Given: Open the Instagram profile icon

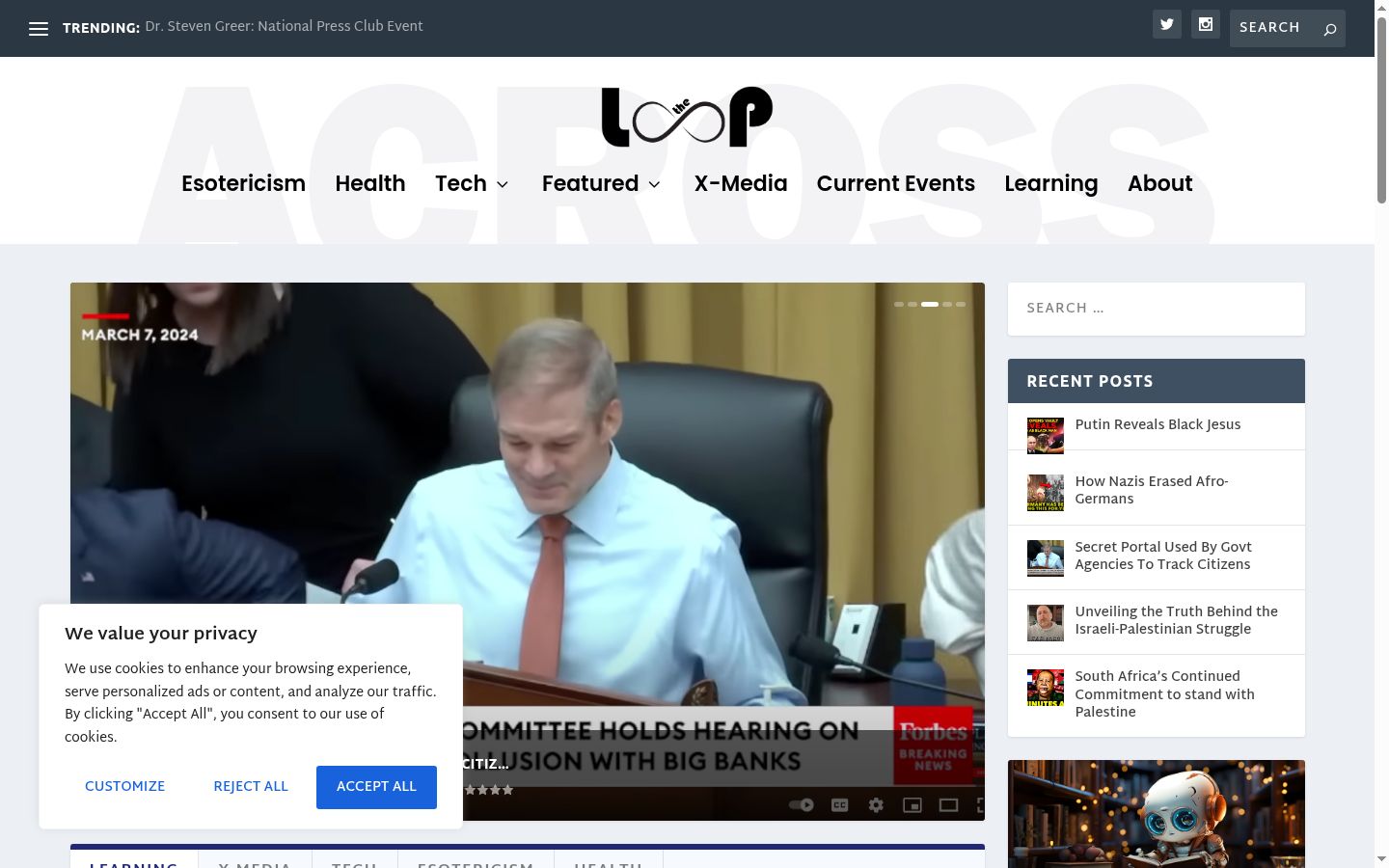Looking at the screenshot, I should tap(1206, 25).
